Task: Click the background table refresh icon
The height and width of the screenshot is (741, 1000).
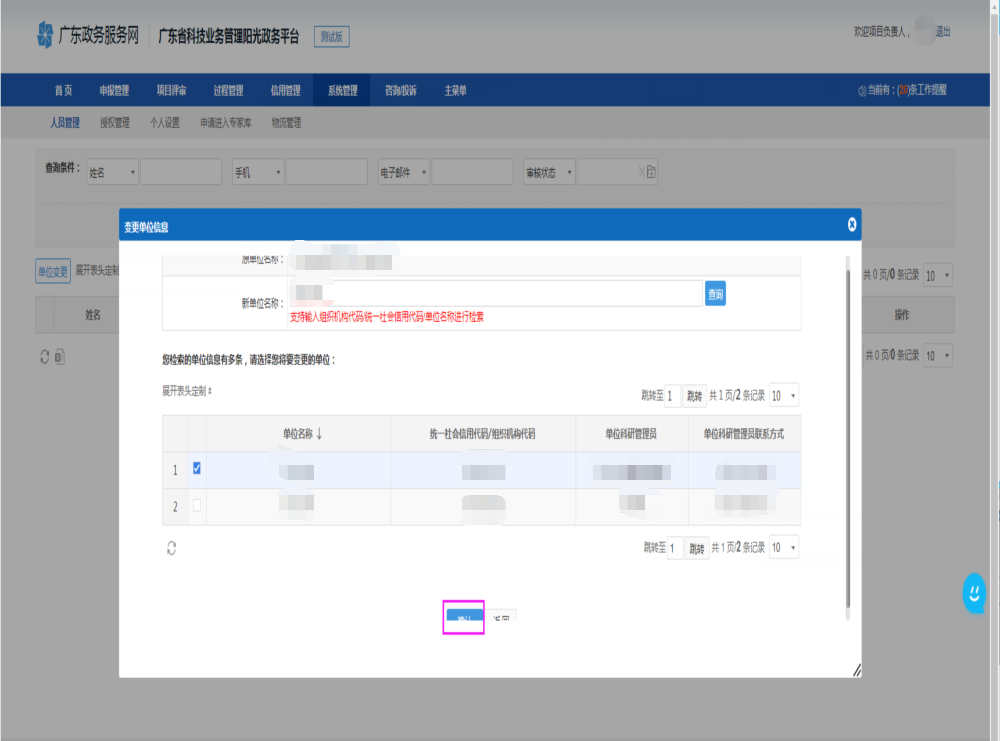Action: (44, 356)
